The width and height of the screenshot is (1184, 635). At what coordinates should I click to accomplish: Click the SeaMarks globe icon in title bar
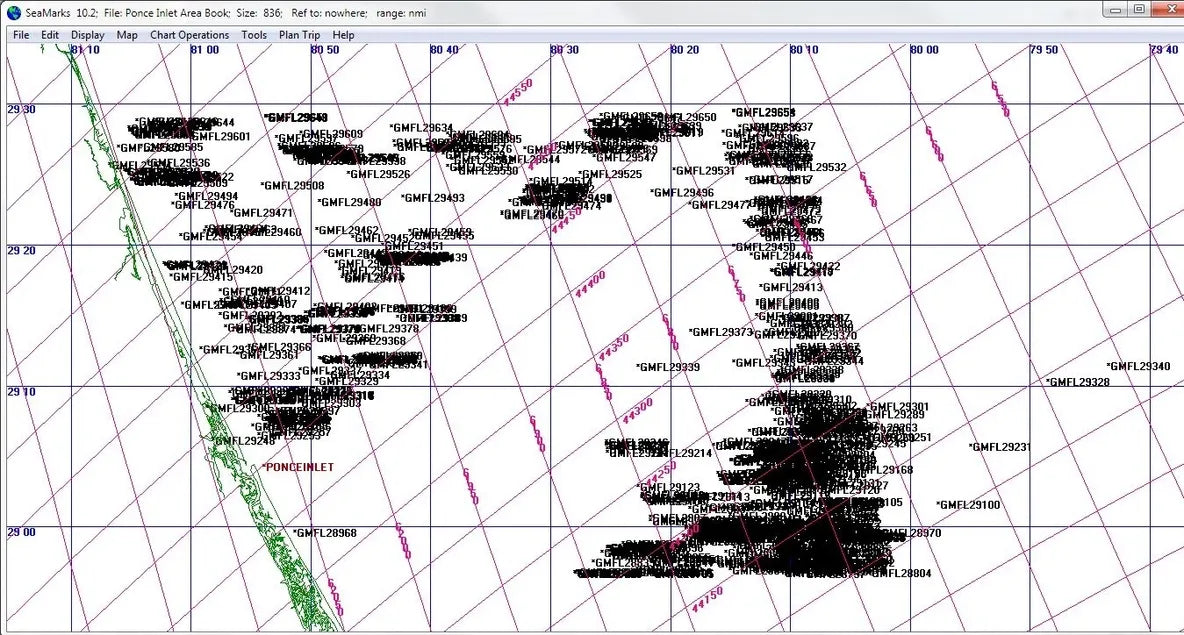pos(14,12)
